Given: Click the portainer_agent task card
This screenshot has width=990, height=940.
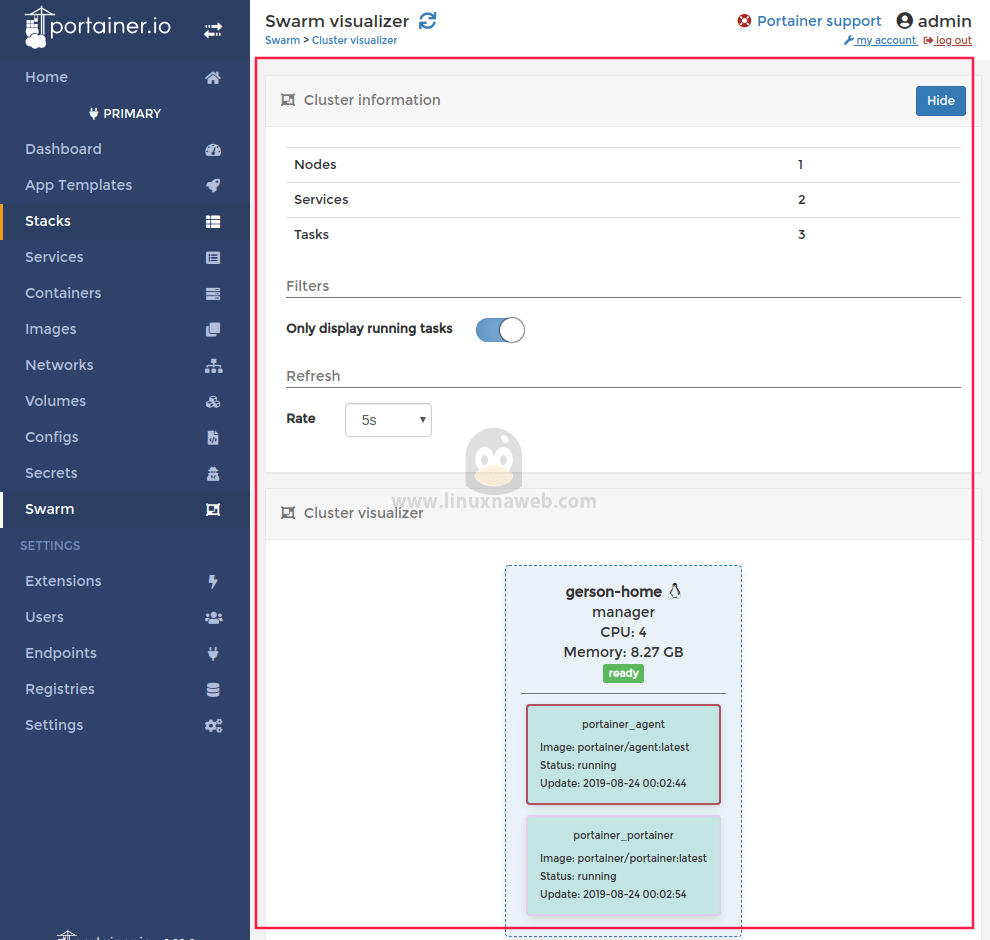Looking at the screenshot, I should pos(623,754).
